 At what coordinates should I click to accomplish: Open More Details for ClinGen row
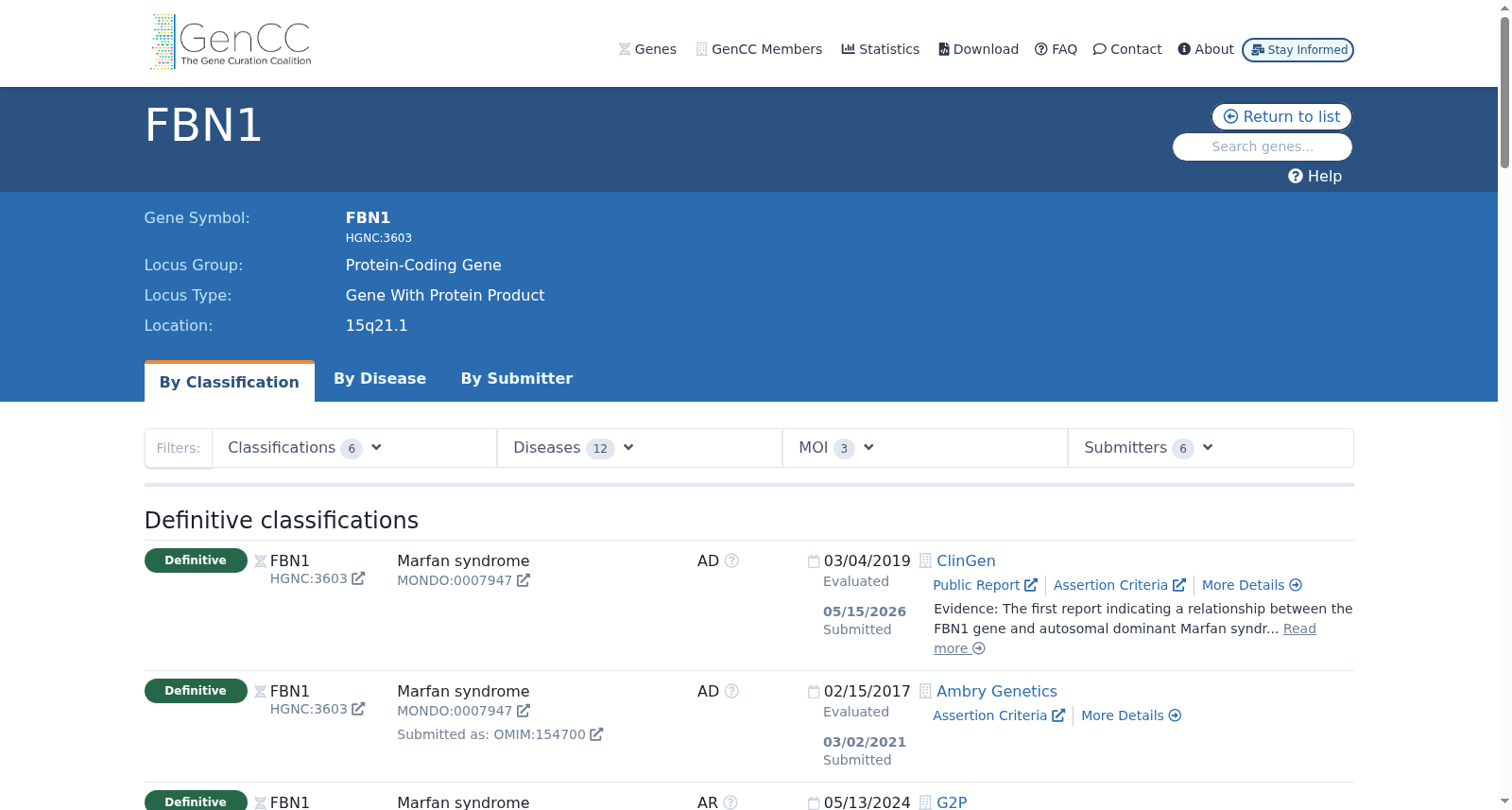(1252, 585)
